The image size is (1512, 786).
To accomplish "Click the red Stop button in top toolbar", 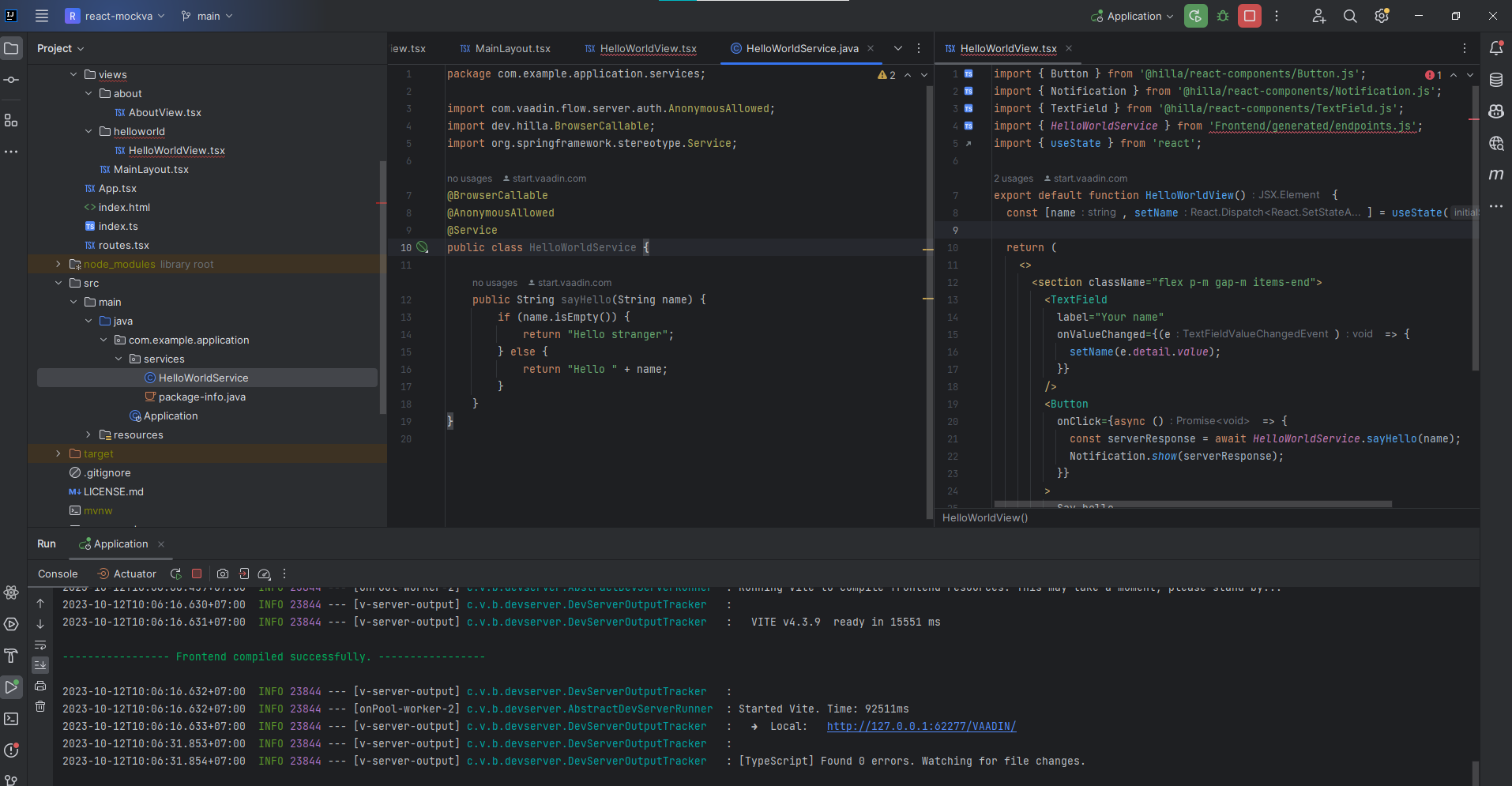I will [x=1249, y=16].
